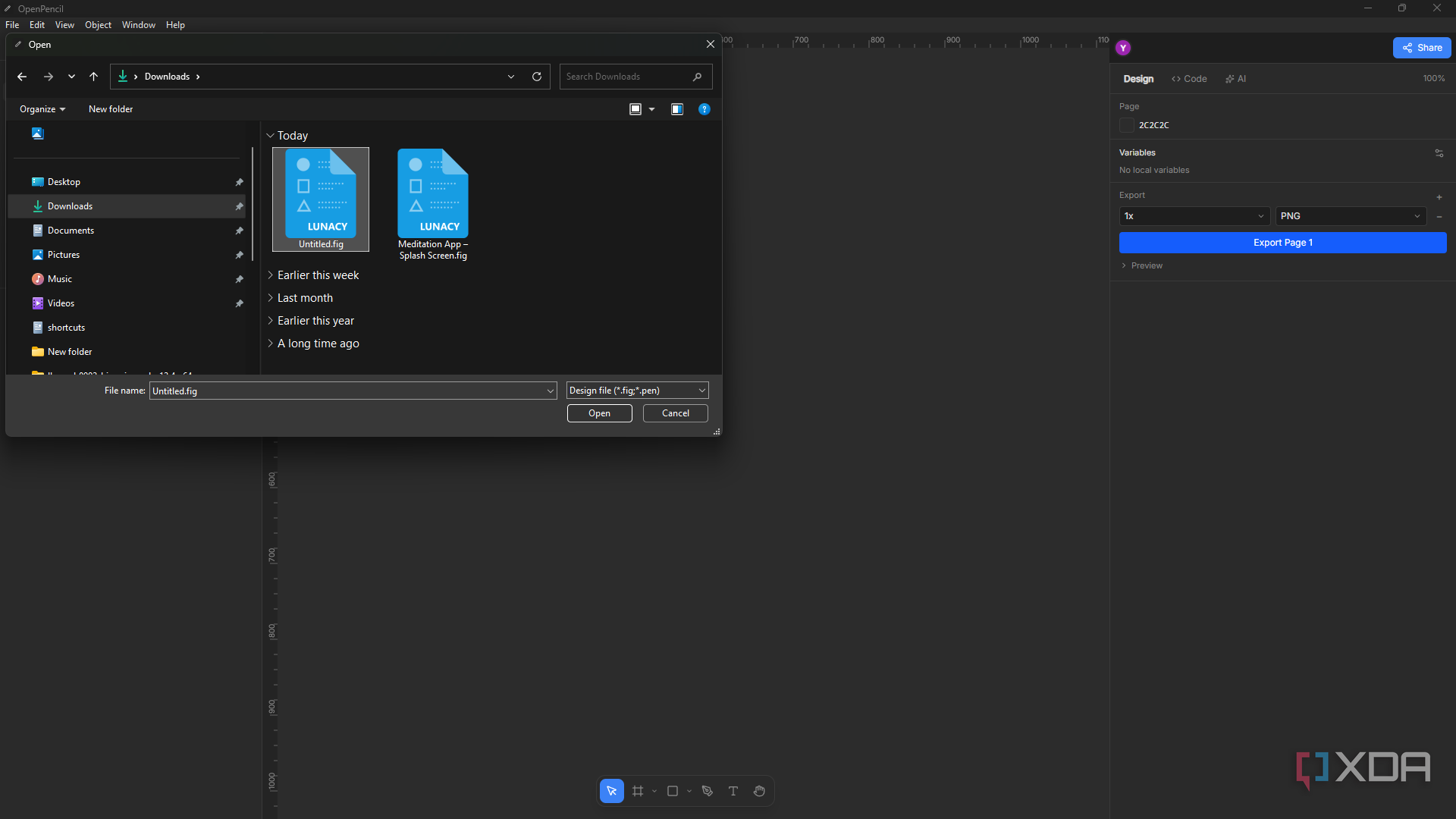Click the page color swatch 2C2C2C

pyautogui.click(x=1127, y=125)
